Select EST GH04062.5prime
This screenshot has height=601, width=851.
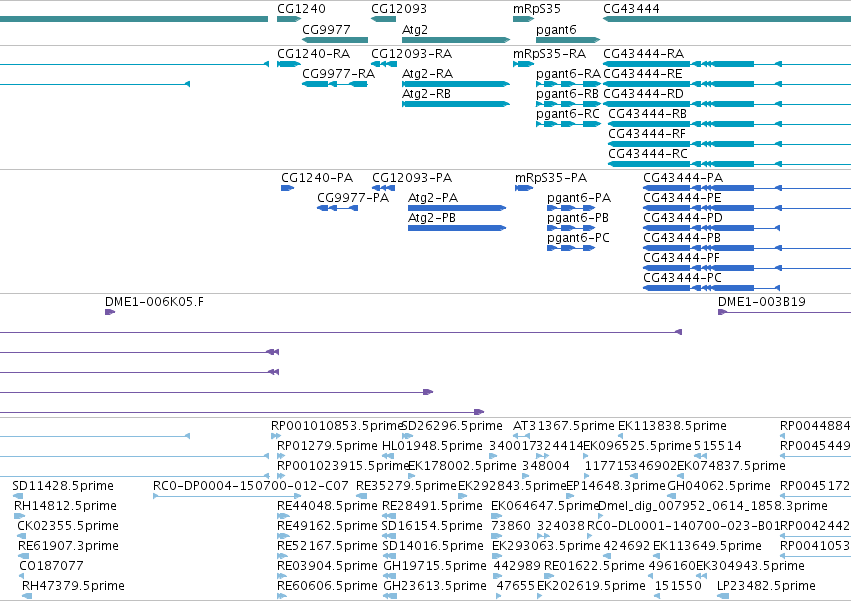pos(719,486)
